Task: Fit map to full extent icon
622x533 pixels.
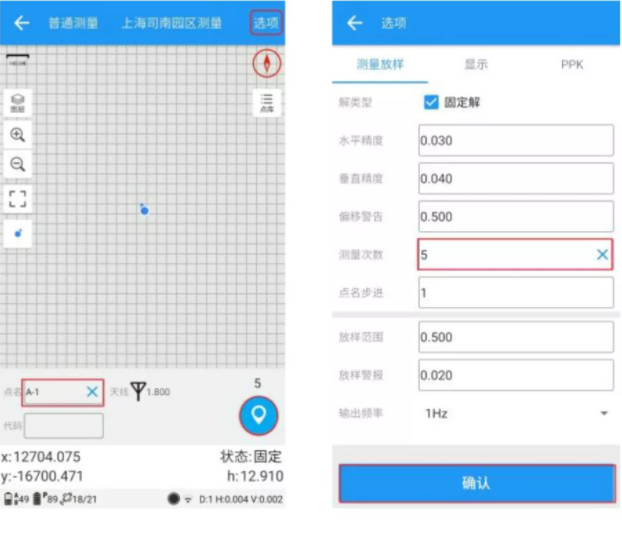Action: (18, 198)
